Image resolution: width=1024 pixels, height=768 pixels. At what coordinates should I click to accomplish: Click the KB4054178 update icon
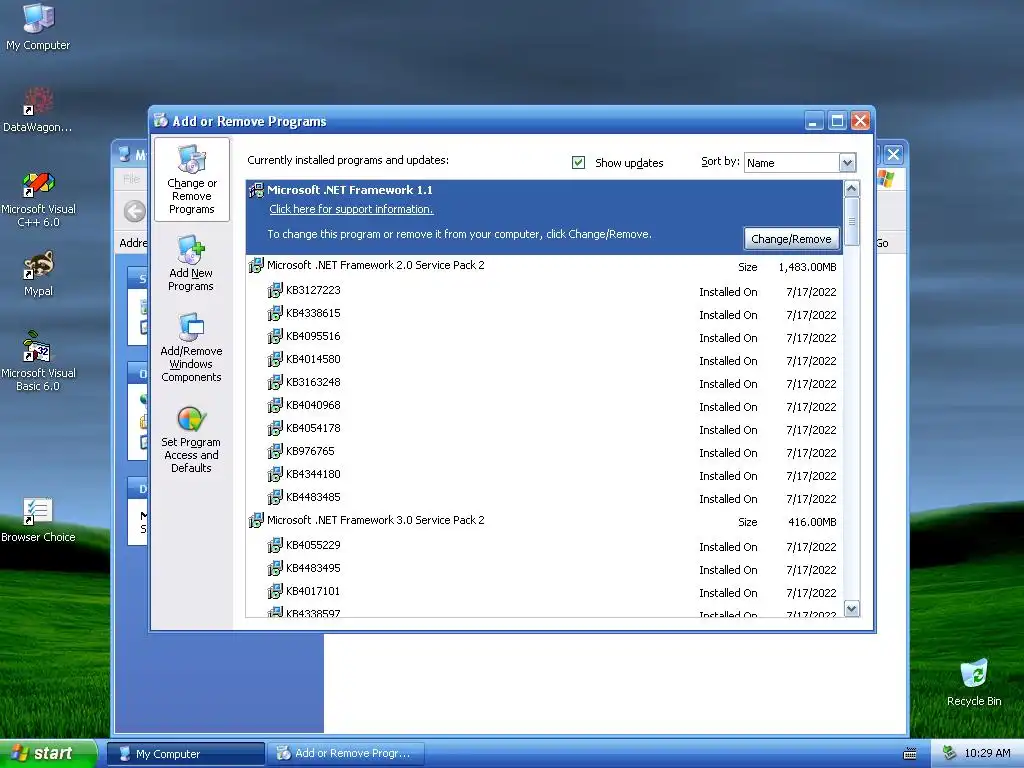275,428
